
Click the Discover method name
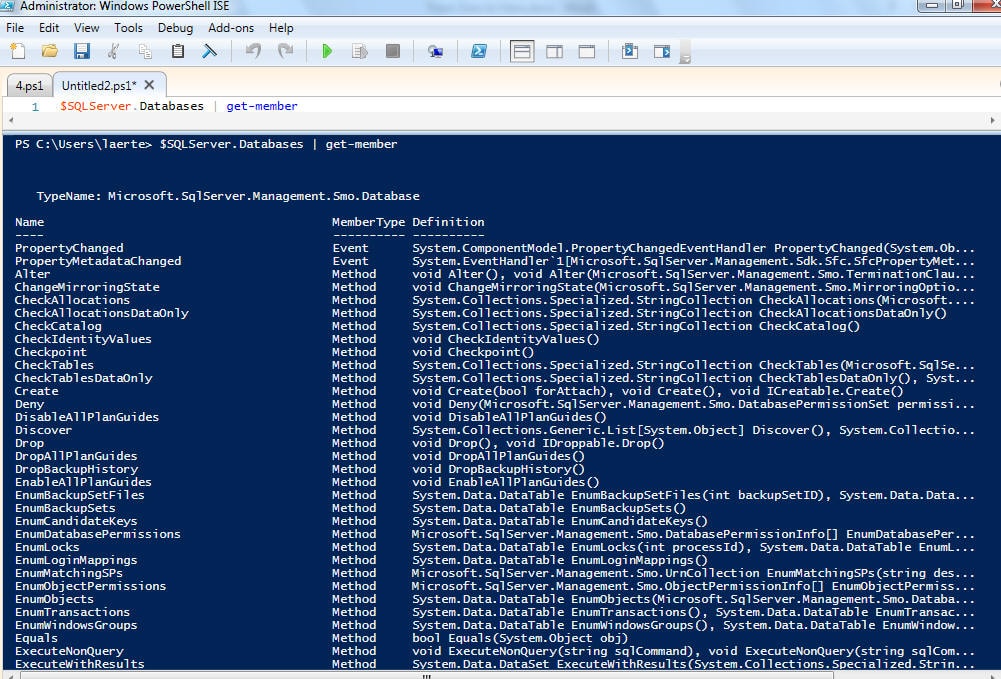pos(43,430)
